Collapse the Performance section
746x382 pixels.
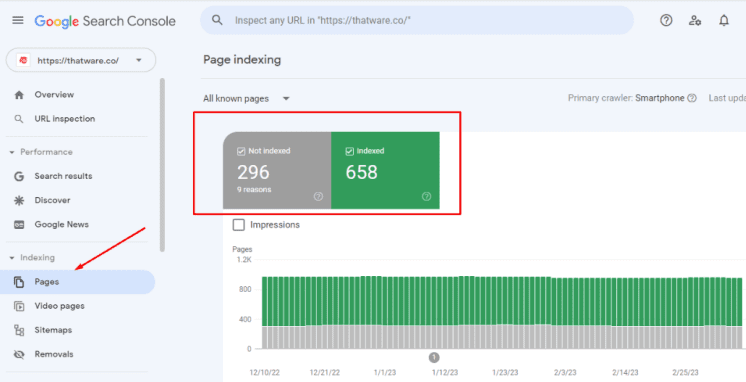(x=12, y=152)
